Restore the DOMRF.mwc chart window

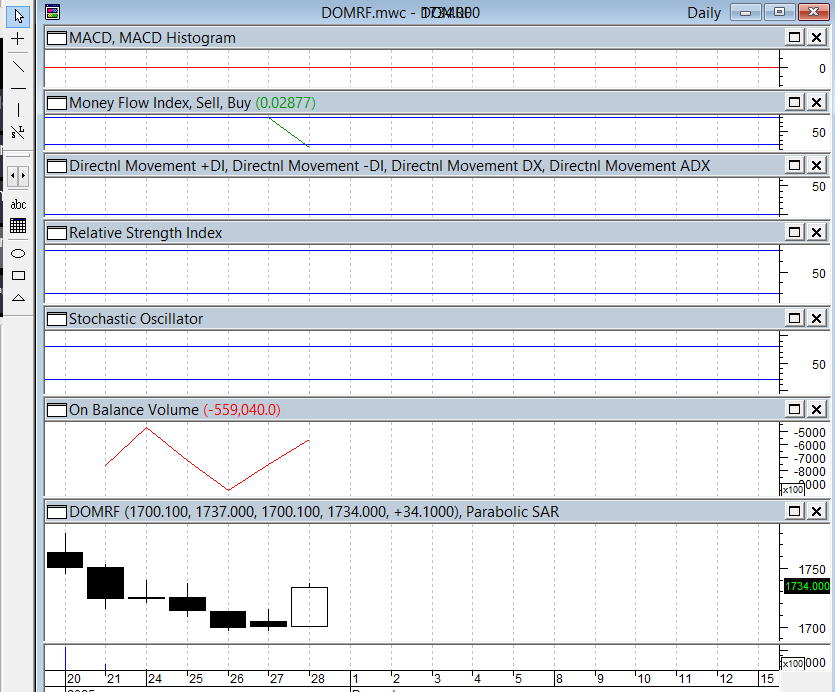click(779, 12)
